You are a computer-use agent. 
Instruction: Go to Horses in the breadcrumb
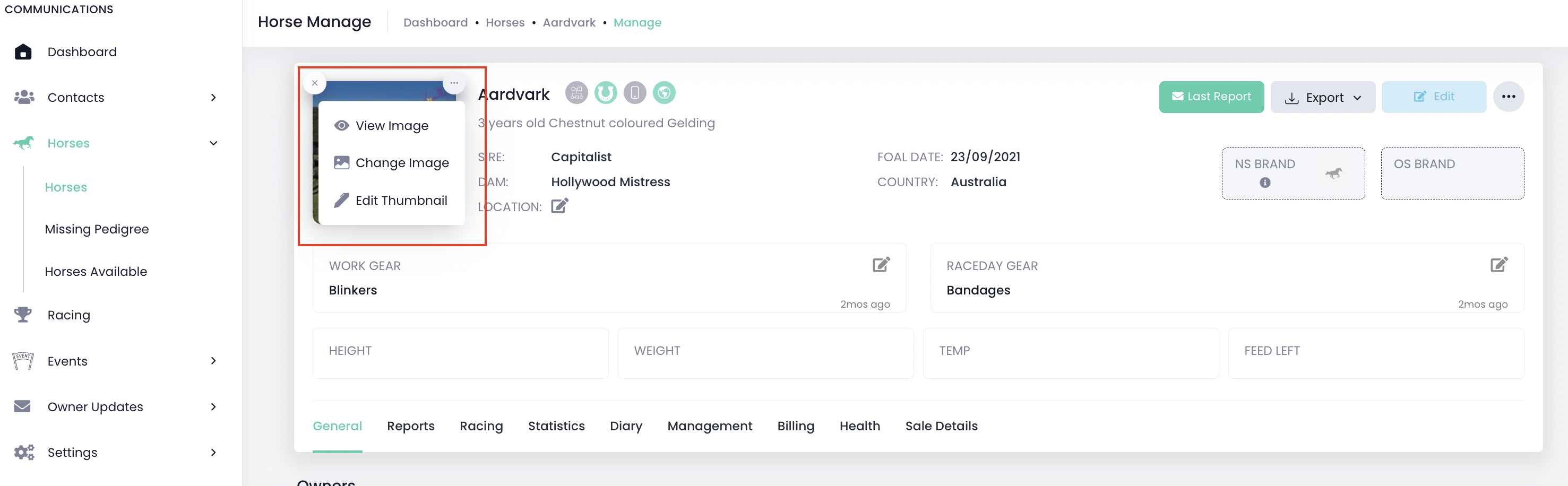pos(505,22)
